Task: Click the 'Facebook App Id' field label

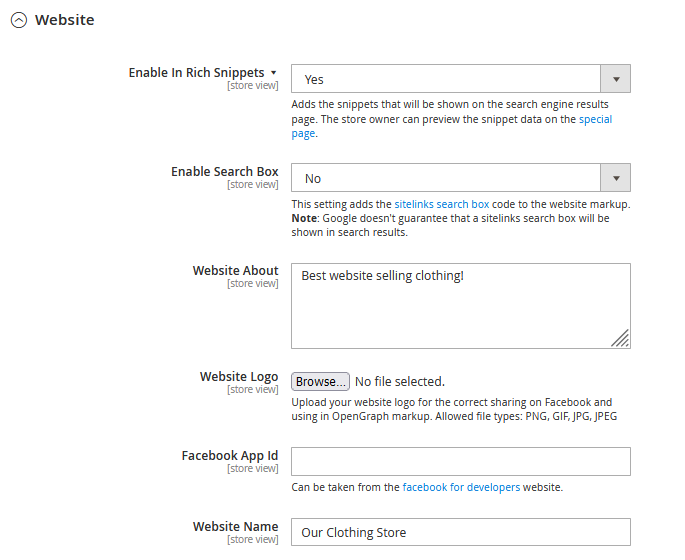Action: click(x=229, y=455)
